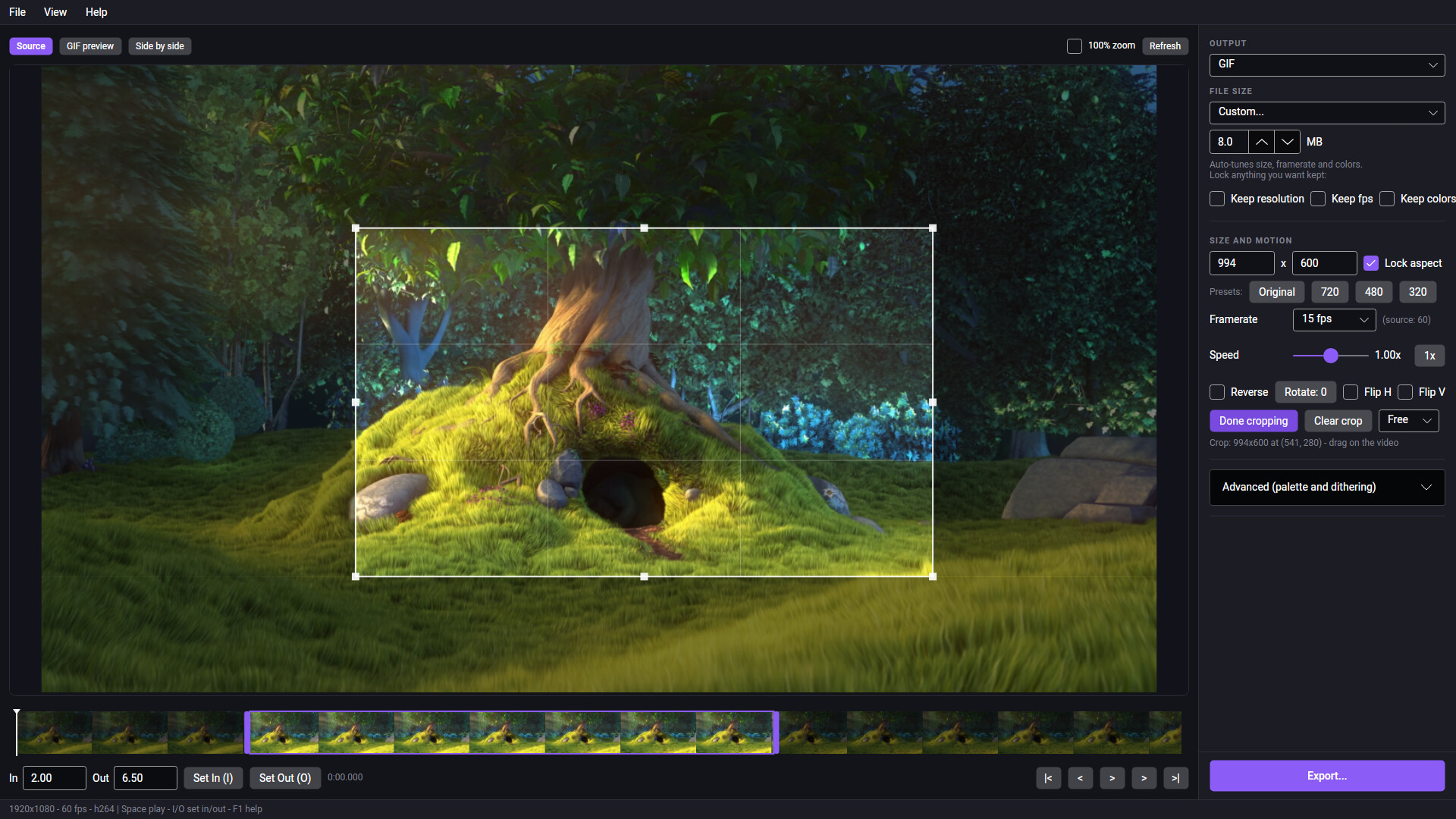Click the Refresh button
Screen dimensions: 1456x819
click(x=1165, y=46)
